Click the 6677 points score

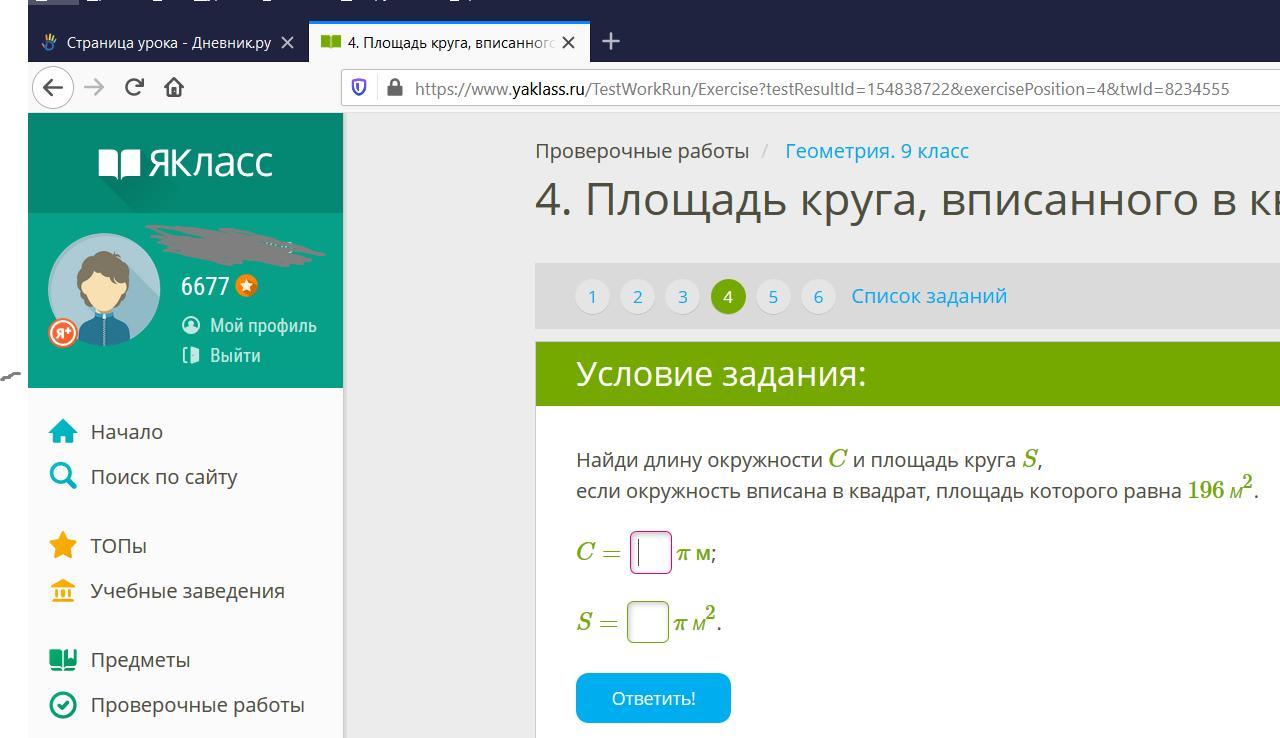(x=205, y=287)
